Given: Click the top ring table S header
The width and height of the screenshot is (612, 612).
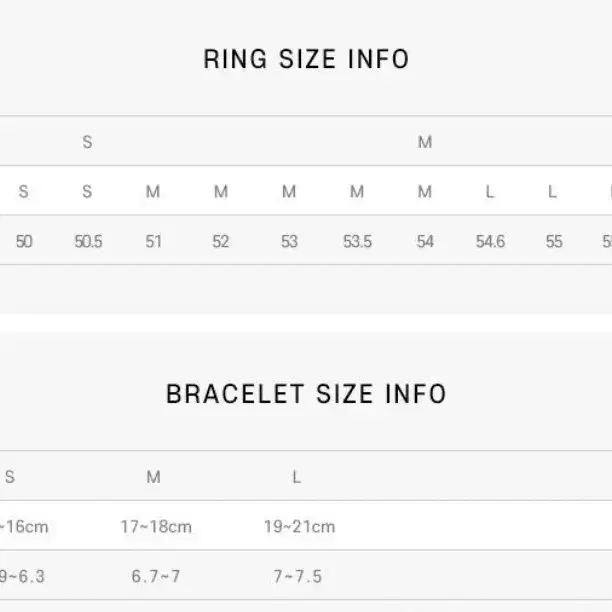Looking at the screenshot, I should tap(87, 142).
